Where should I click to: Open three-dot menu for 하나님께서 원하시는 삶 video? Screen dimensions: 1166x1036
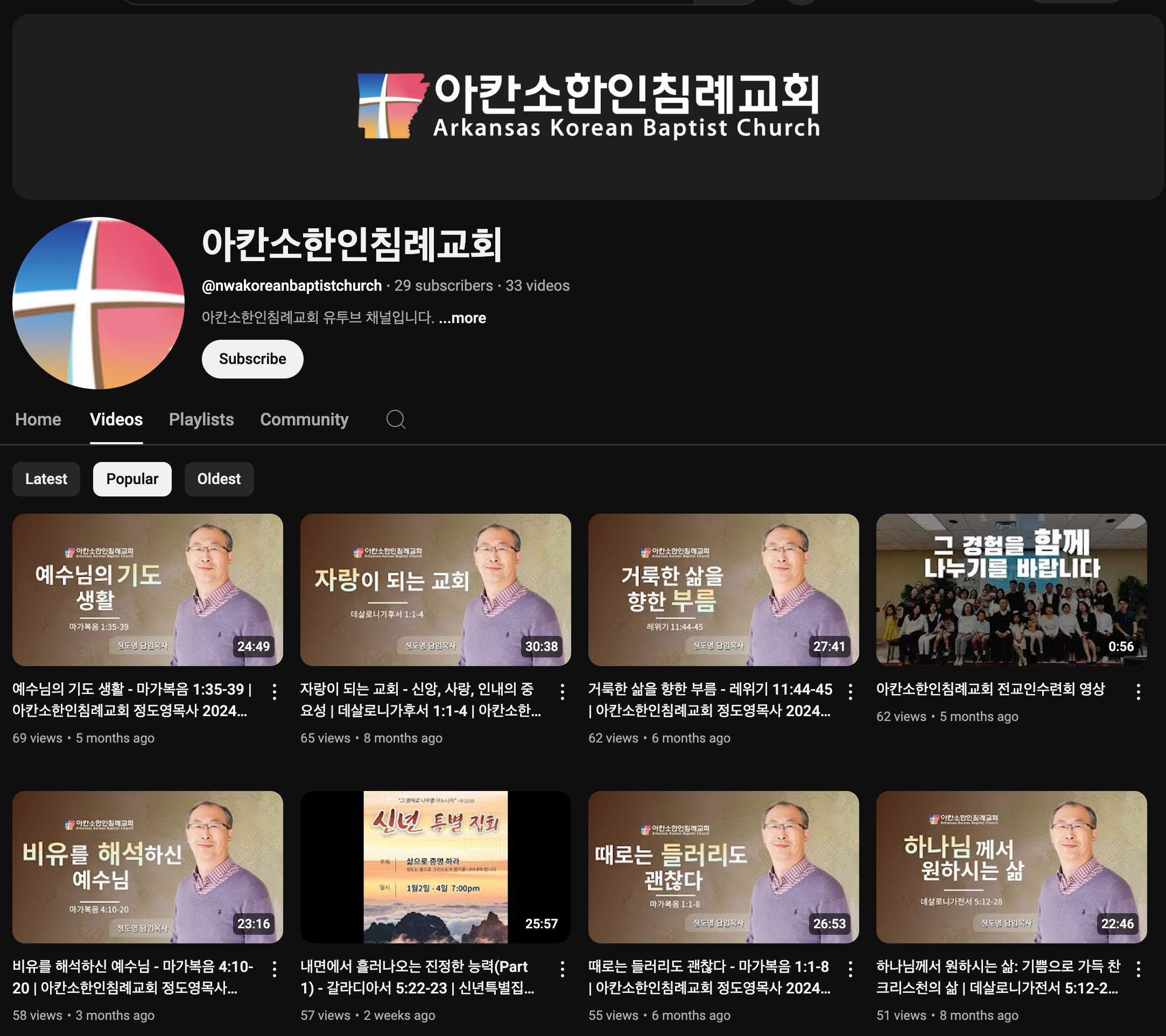pyautogui.click(x=1138, y=969)
